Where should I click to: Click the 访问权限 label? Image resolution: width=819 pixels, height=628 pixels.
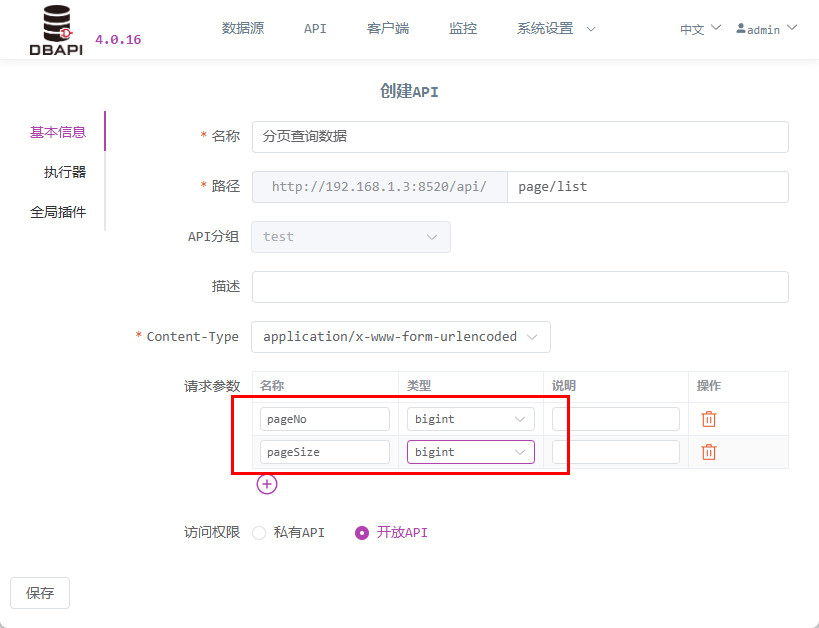[x=212, y=532]
